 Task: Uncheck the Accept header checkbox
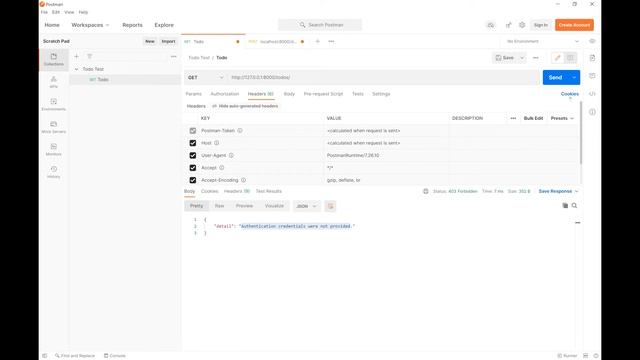[x=193, y=168]
